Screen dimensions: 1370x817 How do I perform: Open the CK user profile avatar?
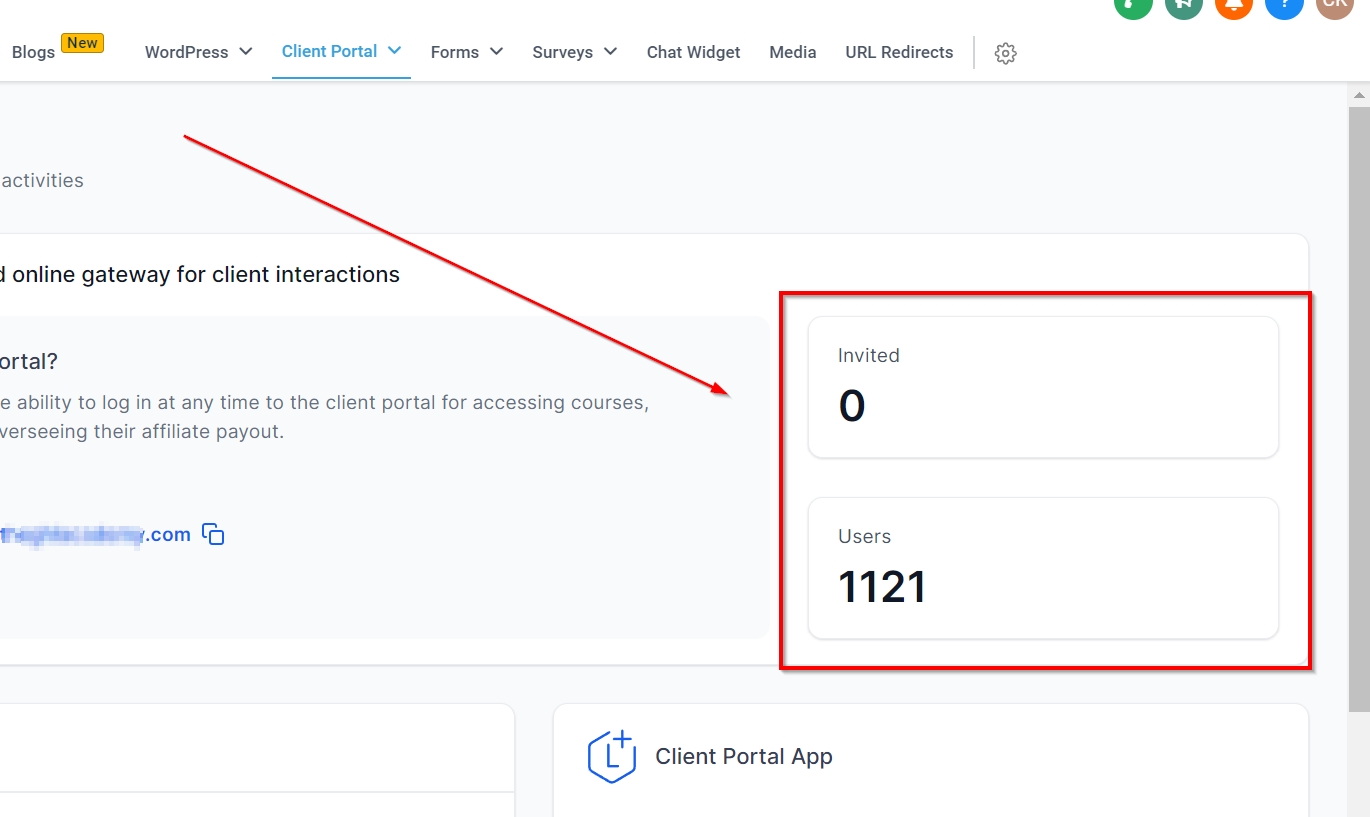[x=1334, y=5]
